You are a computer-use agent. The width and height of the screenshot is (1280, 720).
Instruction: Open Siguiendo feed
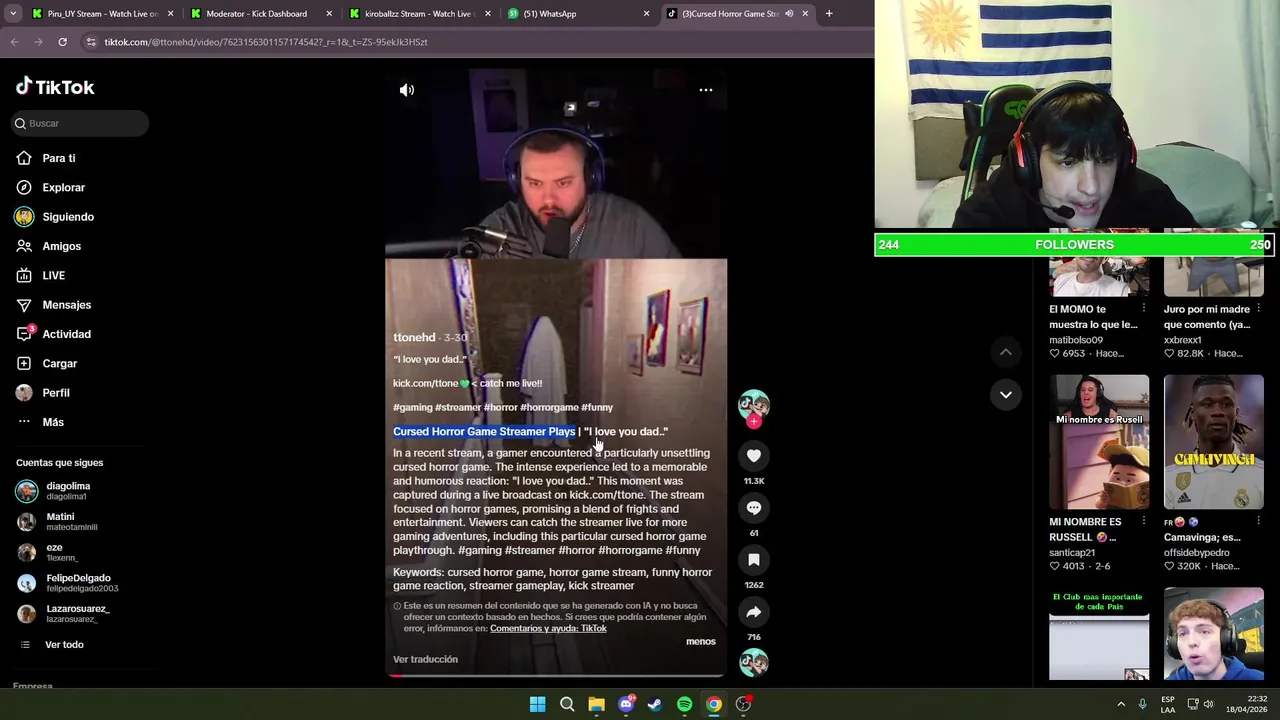tap(67, 217)
